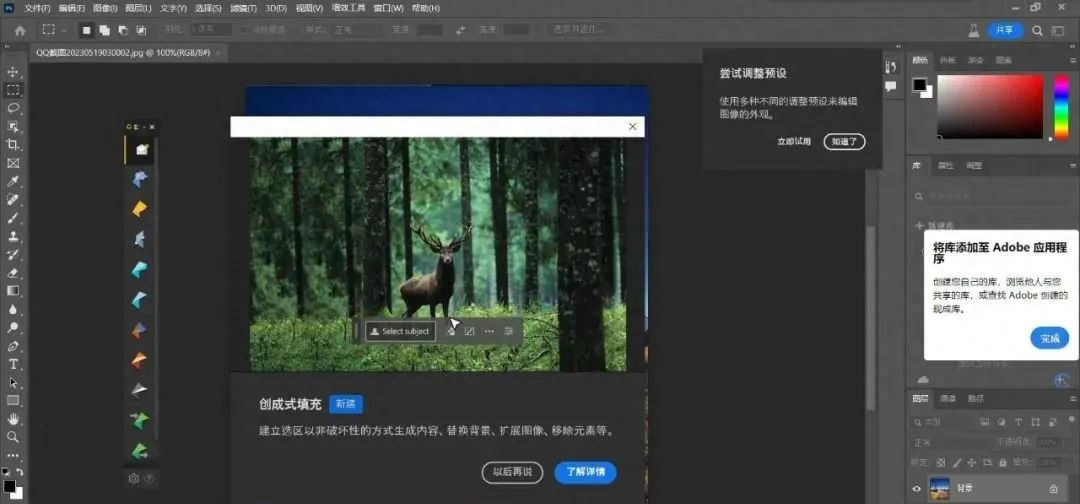Select the Rectangle shape tool
The image size is (1080, 504).
(x=12, y=400)
